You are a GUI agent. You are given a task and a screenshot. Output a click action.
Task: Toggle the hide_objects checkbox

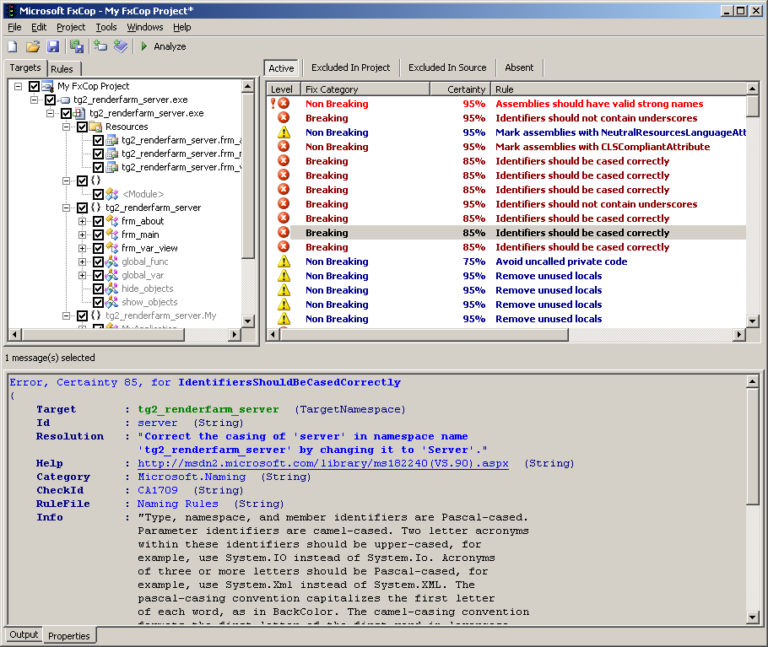98,289
